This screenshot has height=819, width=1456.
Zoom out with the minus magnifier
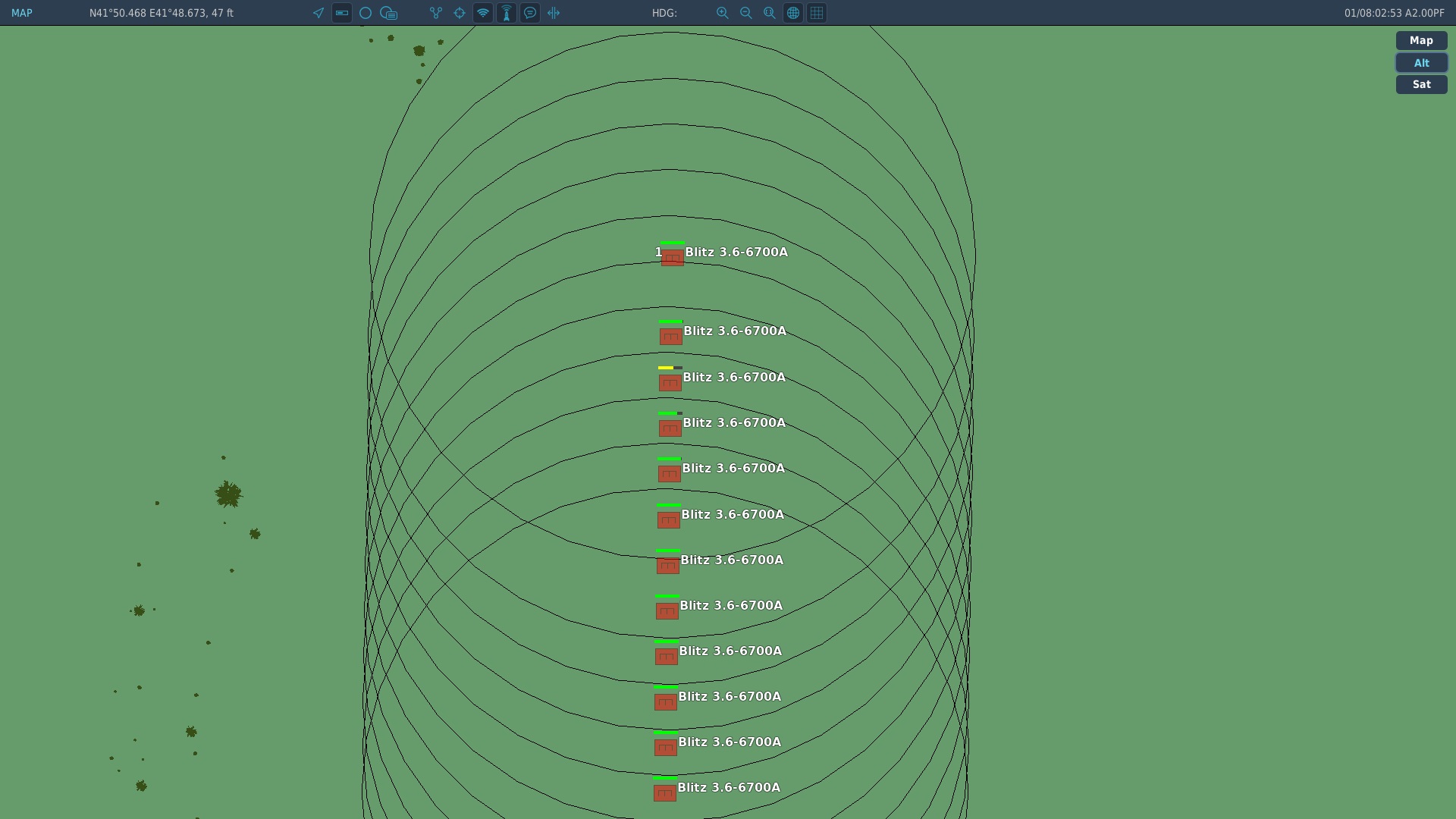tap(746, 13)
